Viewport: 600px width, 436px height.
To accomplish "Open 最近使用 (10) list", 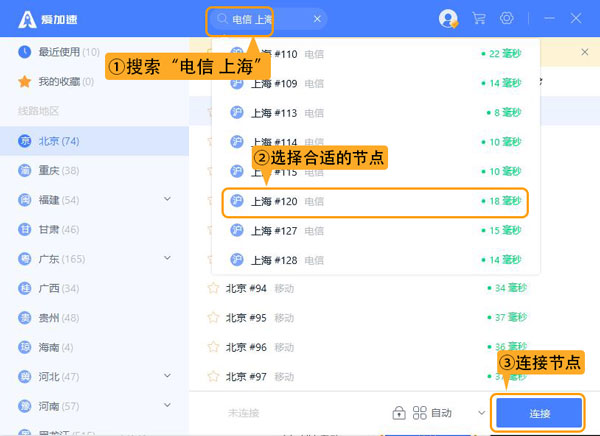I will (x=94, y=52).
